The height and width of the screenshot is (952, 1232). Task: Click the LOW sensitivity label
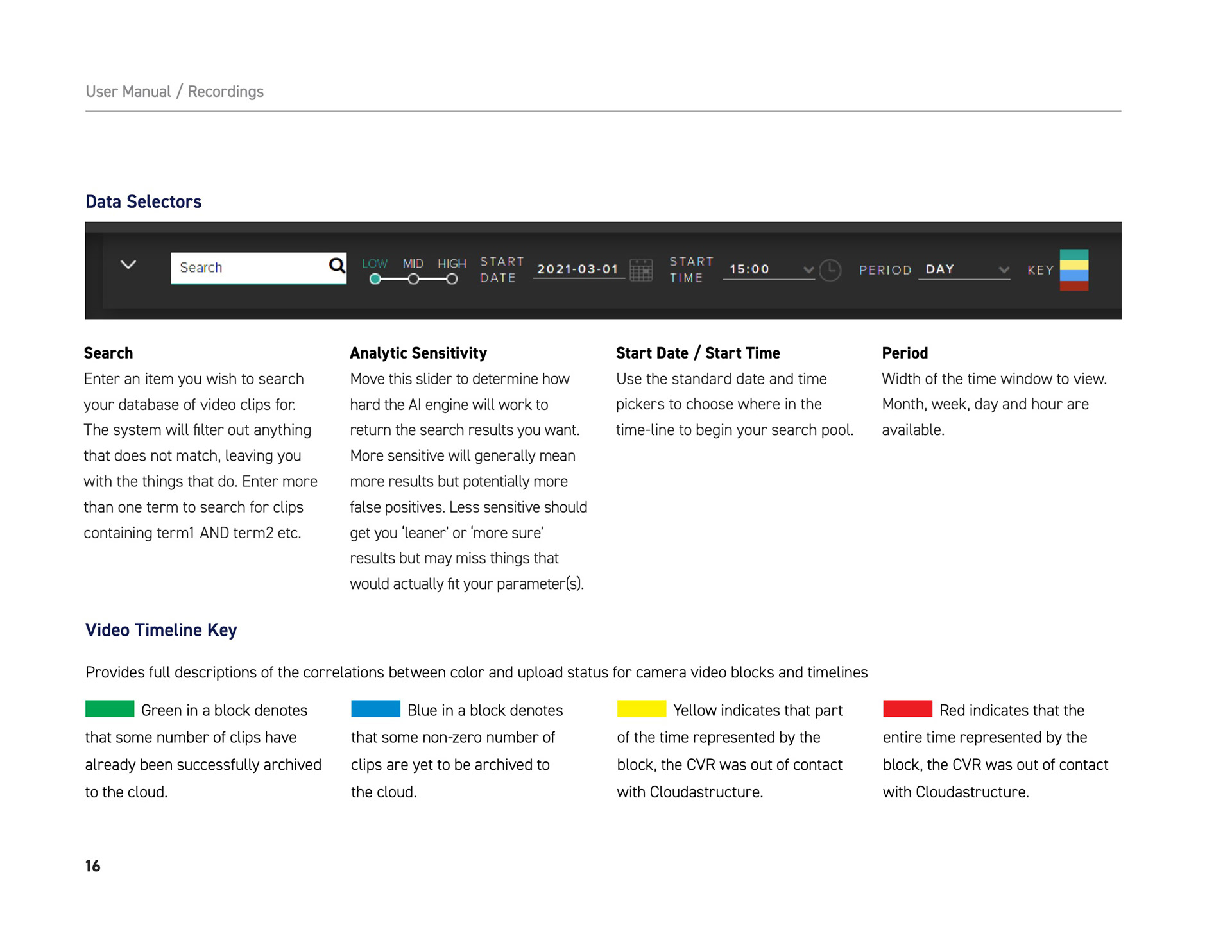click(x=375, y=263)
